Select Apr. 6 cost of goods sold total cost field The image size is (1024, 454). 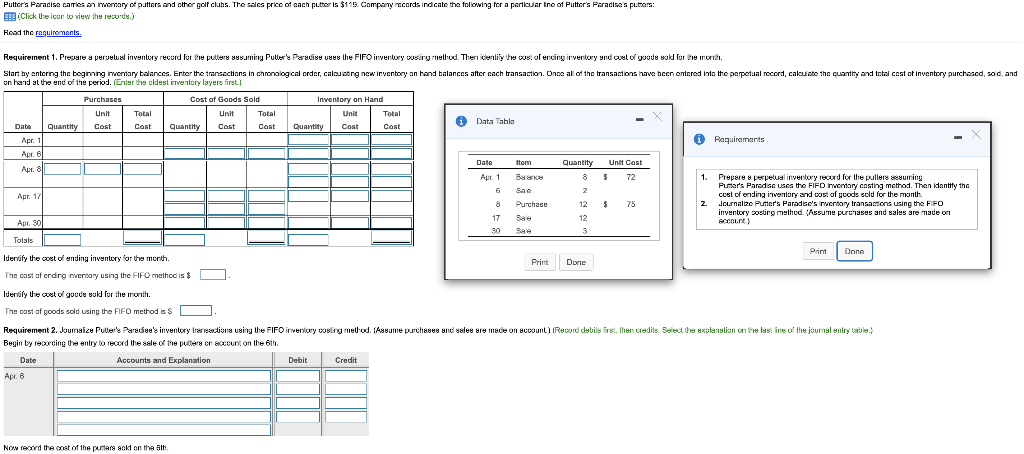point(266,154)
